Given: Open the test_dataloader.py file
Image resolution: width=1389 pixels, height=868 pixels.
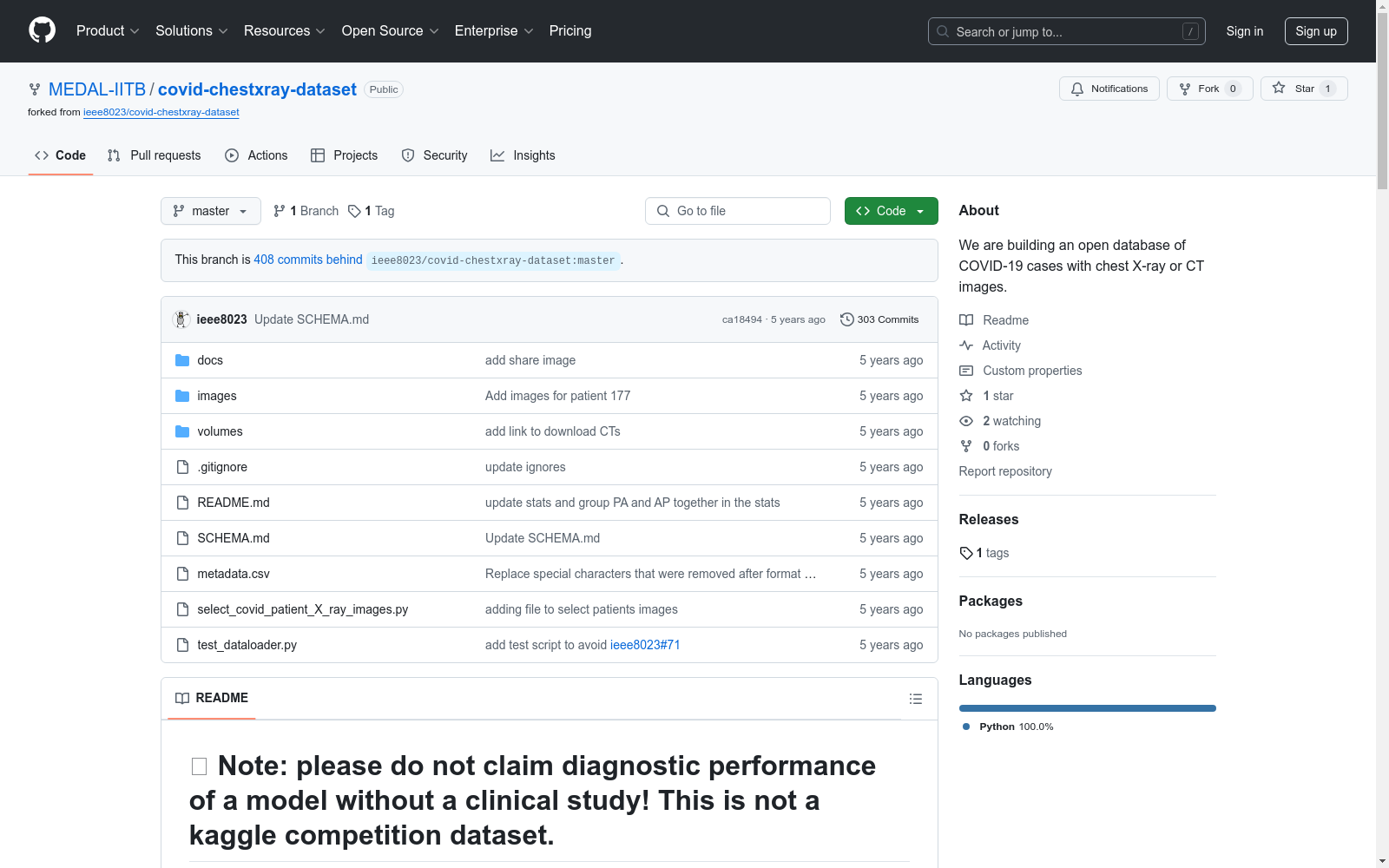Looking at the screenshot, I should tap(247, 645).
